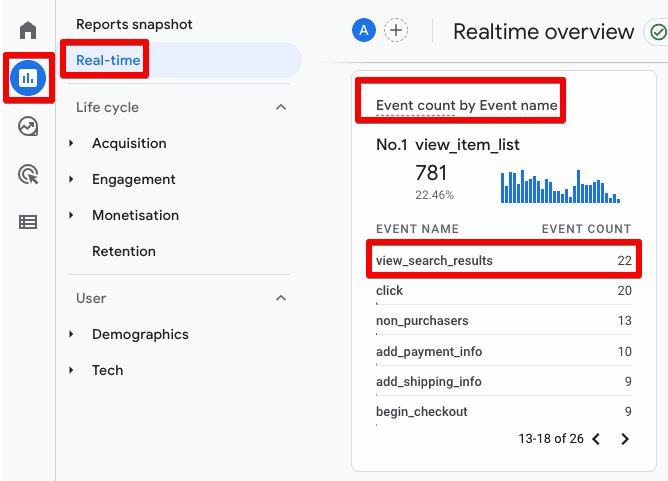Screen dimensions: 668x481
Task: Expand the Monetisation menu item
Action: pos(72,216)
